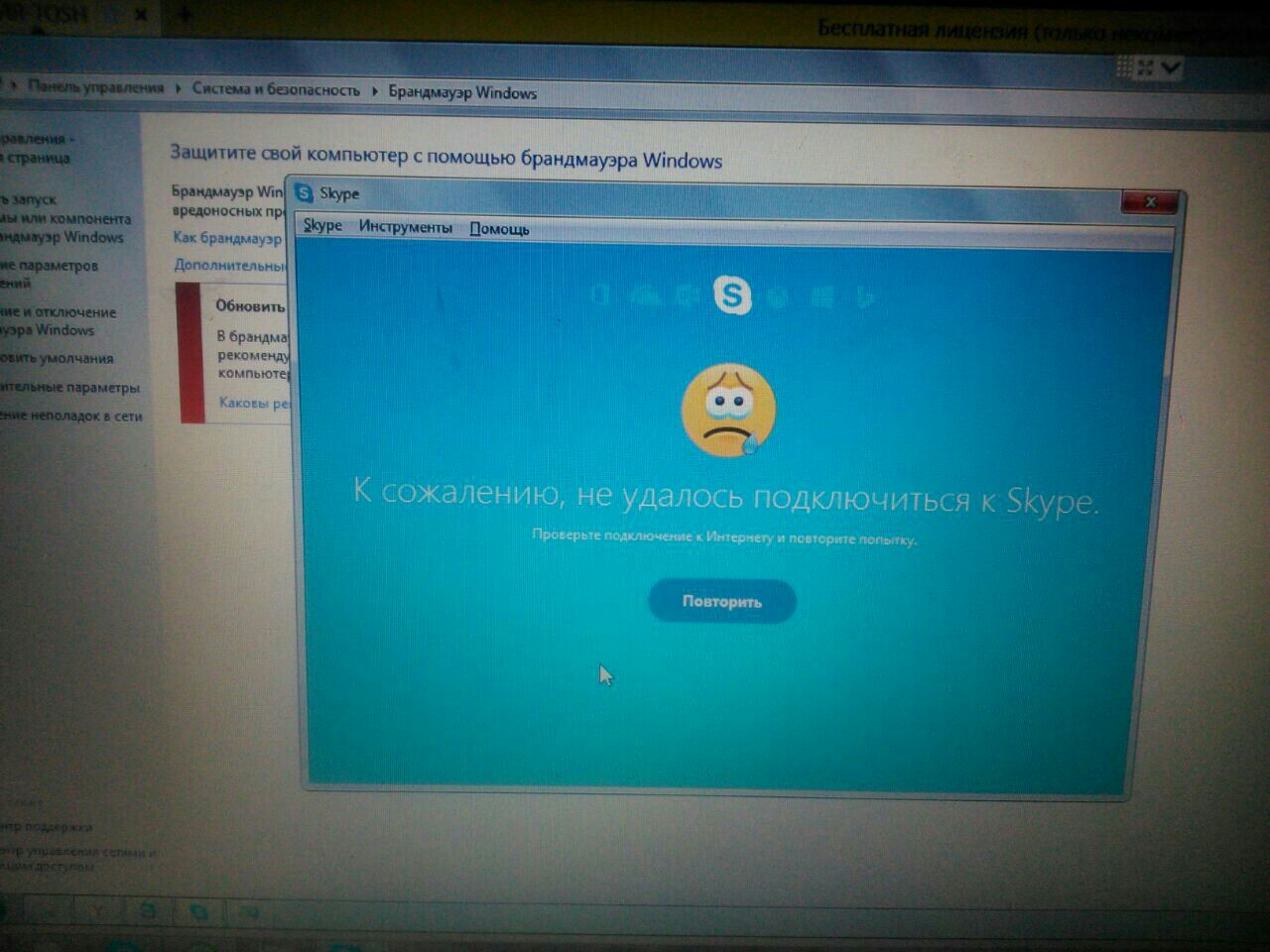Click the 'Проверьте подключение к Интернету' message
The height and width of the screenshot is (952, 1270).
pos(724,537)
